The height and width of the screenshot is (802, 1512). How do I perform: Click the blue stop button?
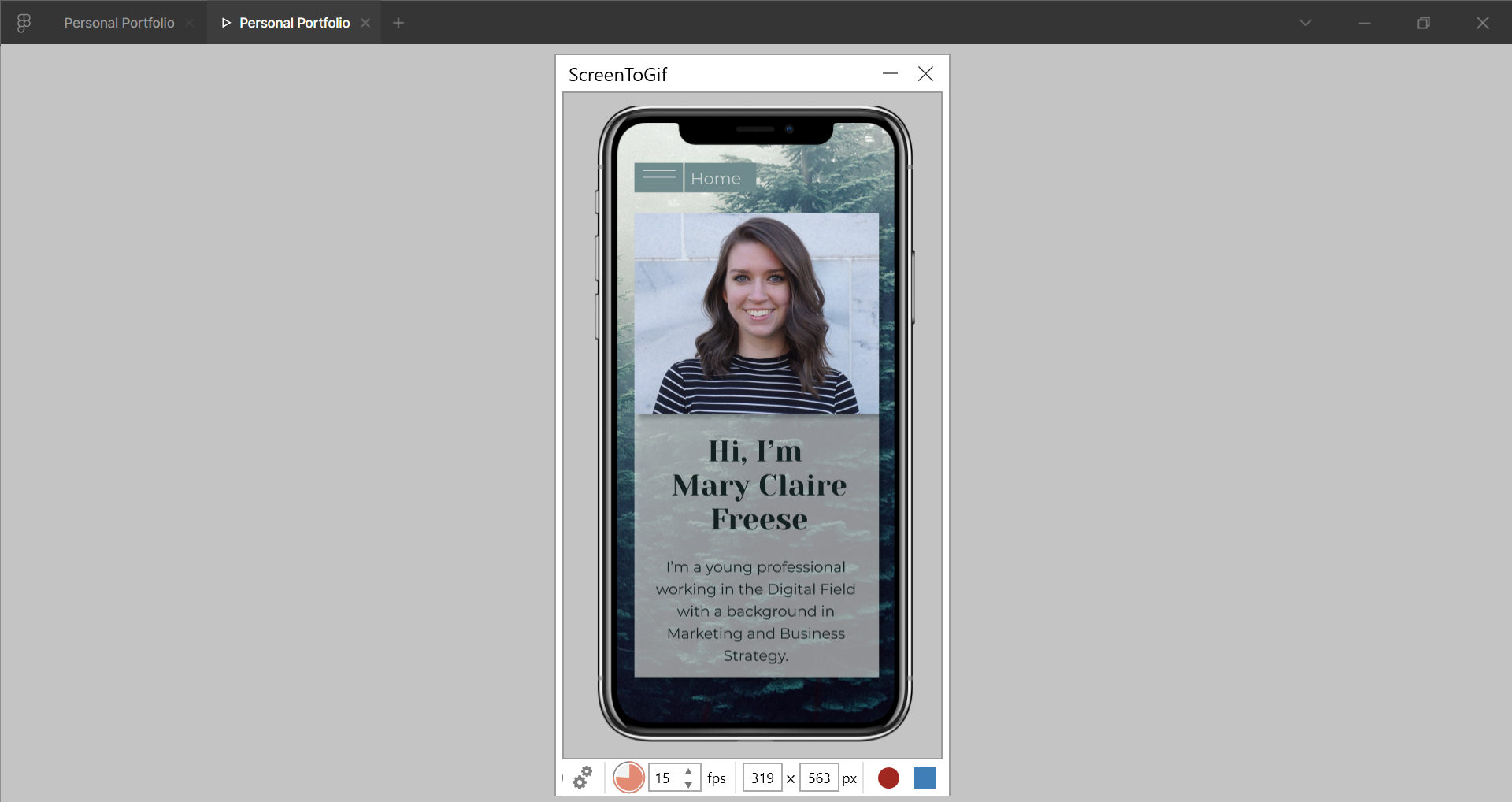(925, 778)
